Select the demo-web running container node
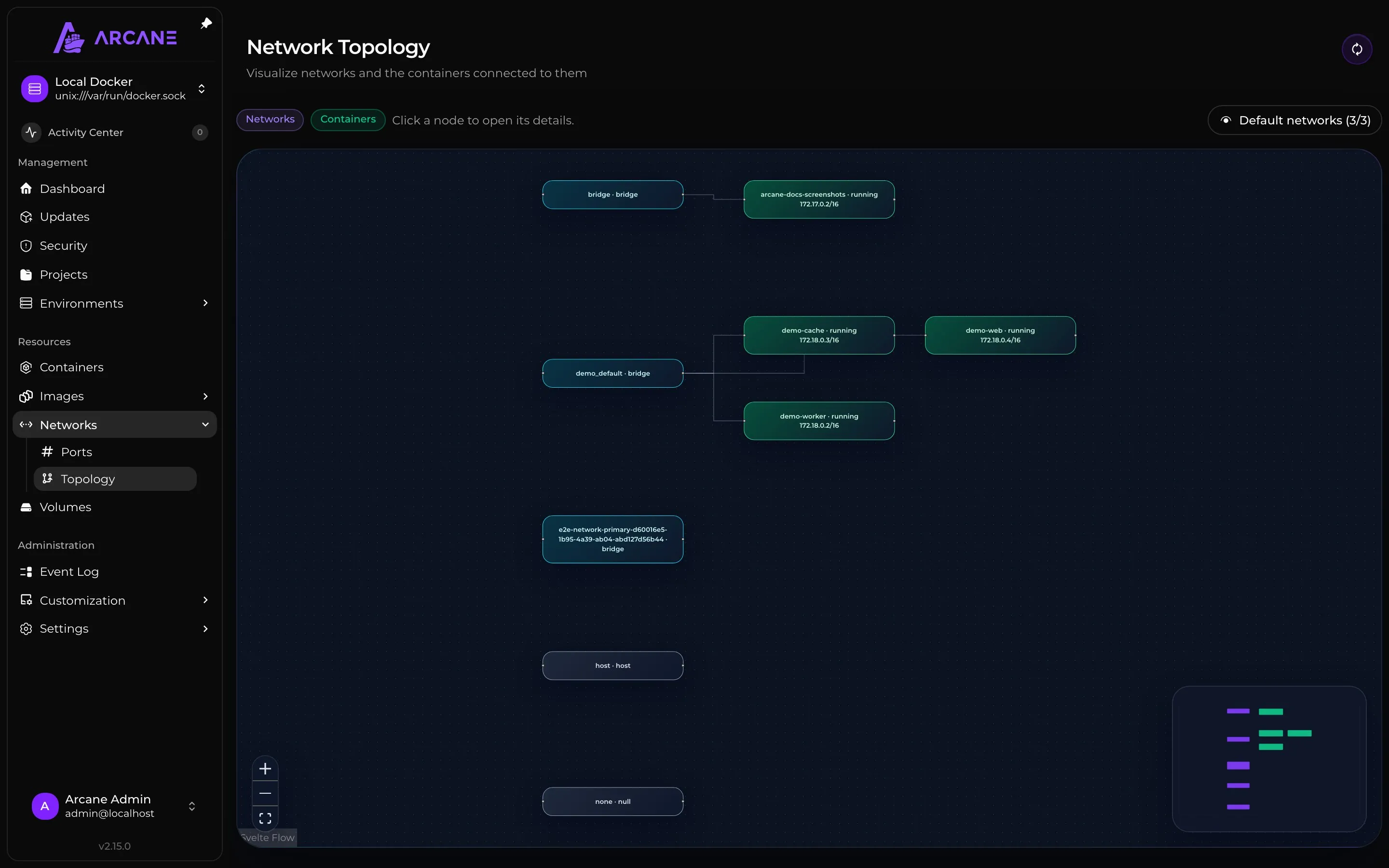The image size is (1389, 868). (1000, 335)
